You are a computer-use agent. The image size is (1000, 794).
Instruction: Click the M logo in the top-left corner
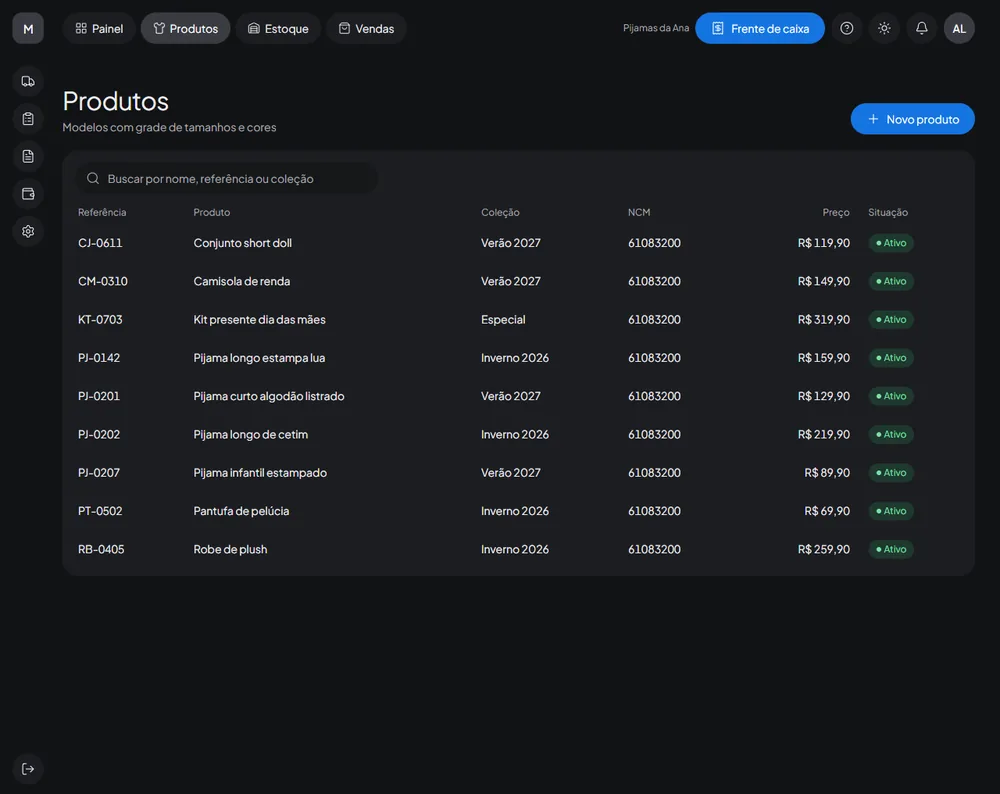point(28,29)
